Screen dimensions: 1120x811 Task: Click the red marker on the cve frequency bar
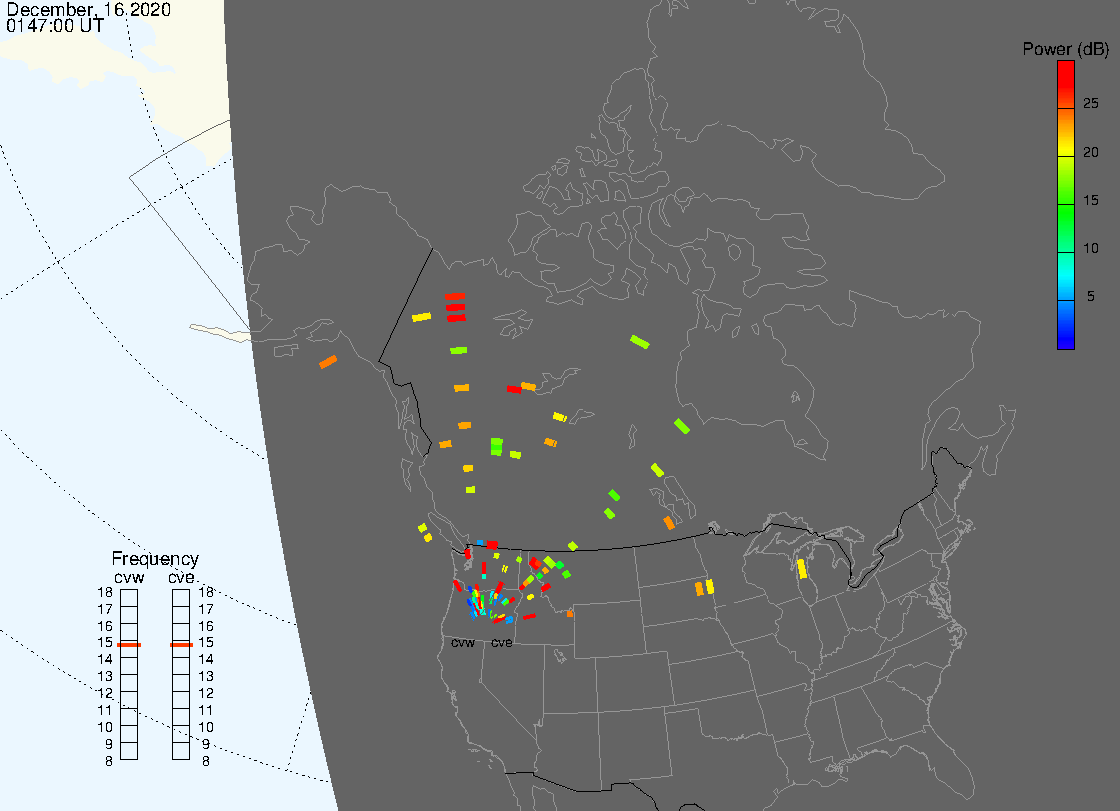pyautogui.click(x=181, y=645)
